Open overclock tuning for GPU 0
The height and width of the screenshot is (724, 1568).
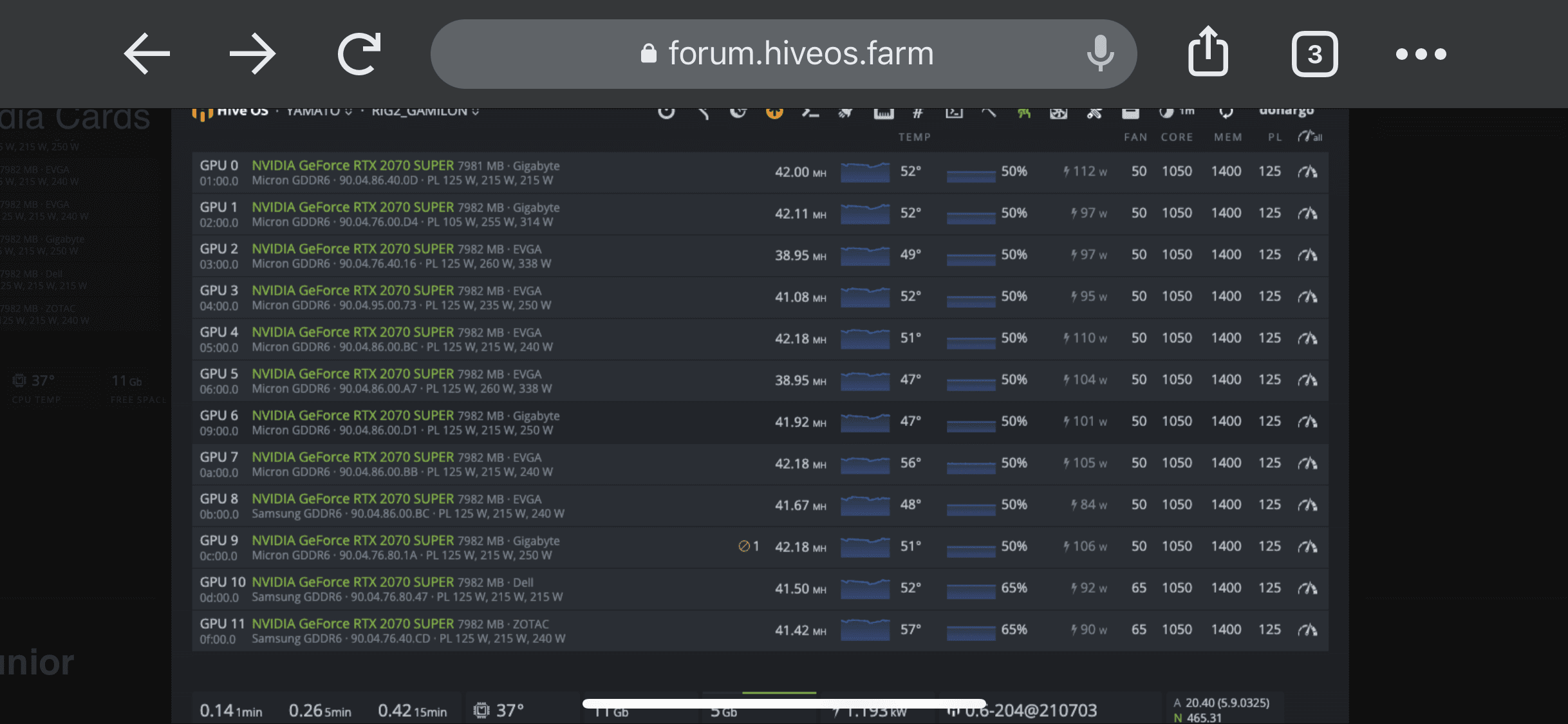click(1307, 172)
